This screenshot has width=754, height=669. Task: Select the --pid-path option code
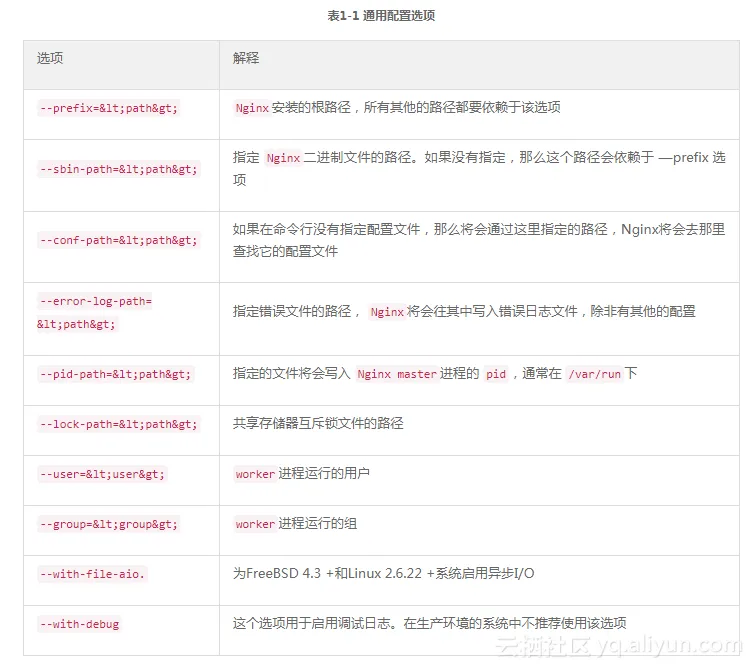pos(115,374)
